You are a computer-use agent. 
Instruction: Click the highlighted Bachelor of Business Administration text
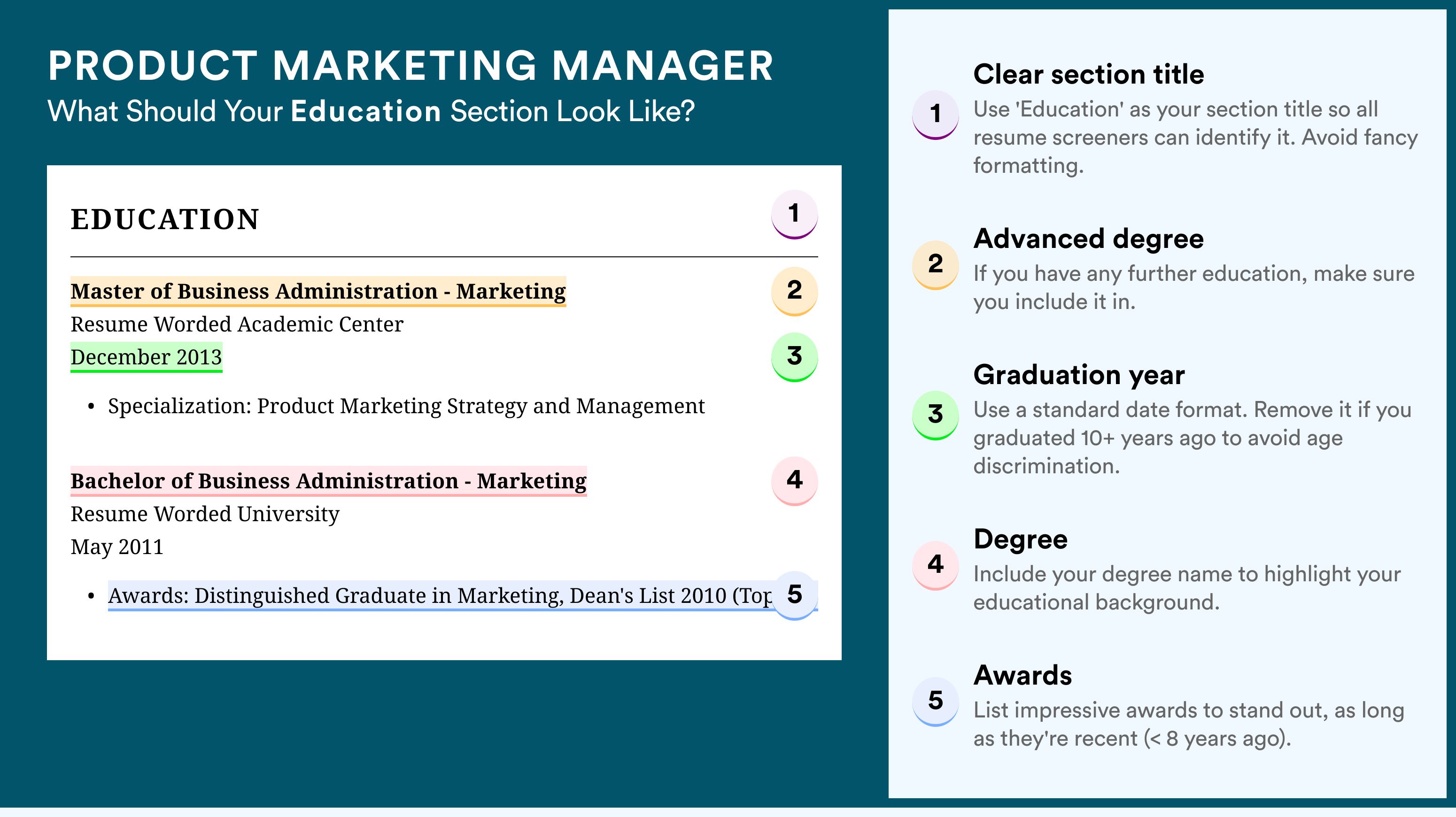[328, 481]
